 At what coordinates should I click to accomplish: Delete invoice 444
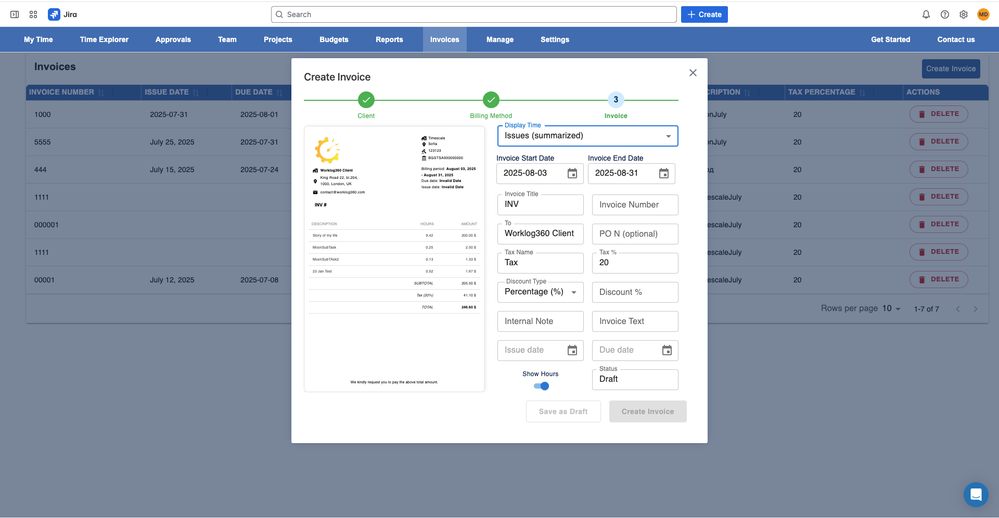pos(938,169)
